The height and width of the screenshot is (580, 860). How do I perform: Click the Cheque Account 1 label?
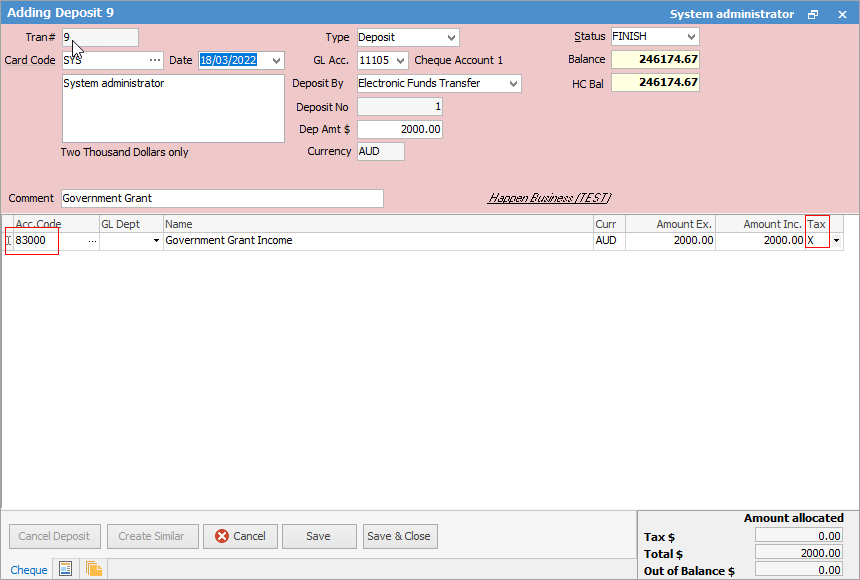[459, 60]
